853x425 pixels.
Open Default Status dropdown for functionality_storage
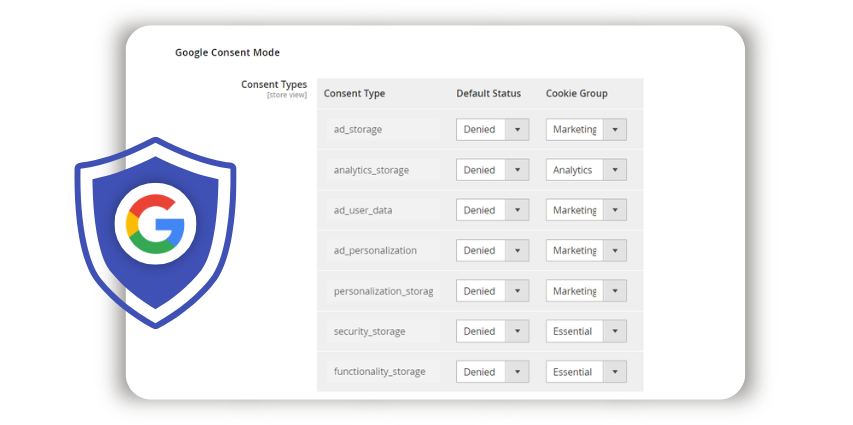[492, 372]
